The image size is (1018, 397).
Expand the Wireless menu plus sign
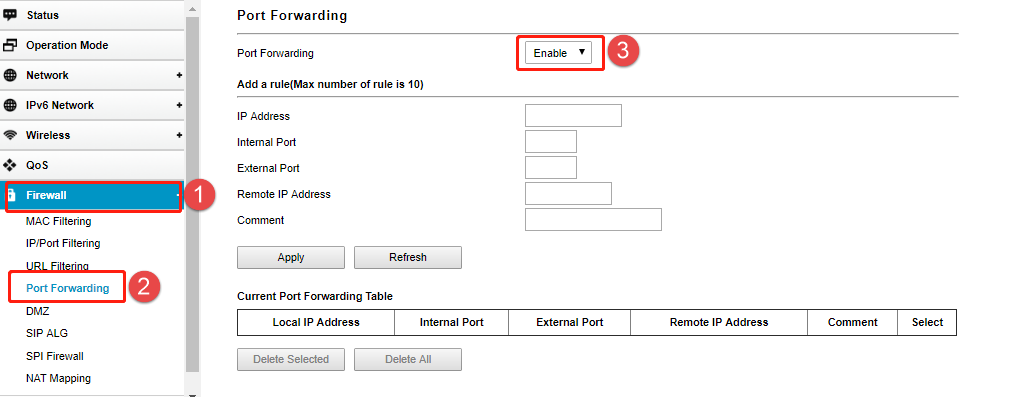[x=179, y=135]
